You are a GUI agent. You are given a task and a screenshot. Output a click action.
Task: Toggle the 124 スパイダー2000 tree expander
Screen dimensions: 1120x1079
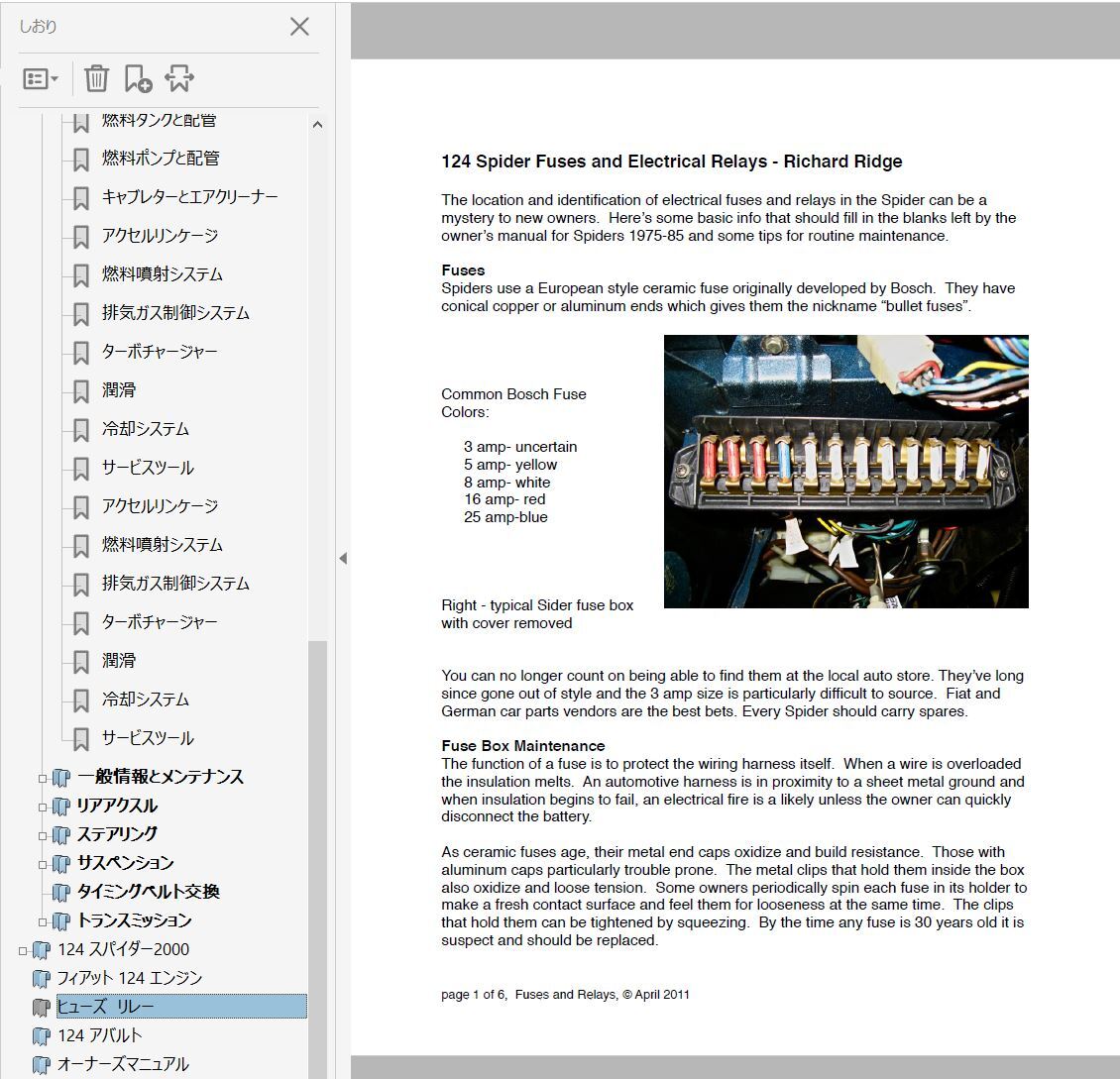click(23, 950)
